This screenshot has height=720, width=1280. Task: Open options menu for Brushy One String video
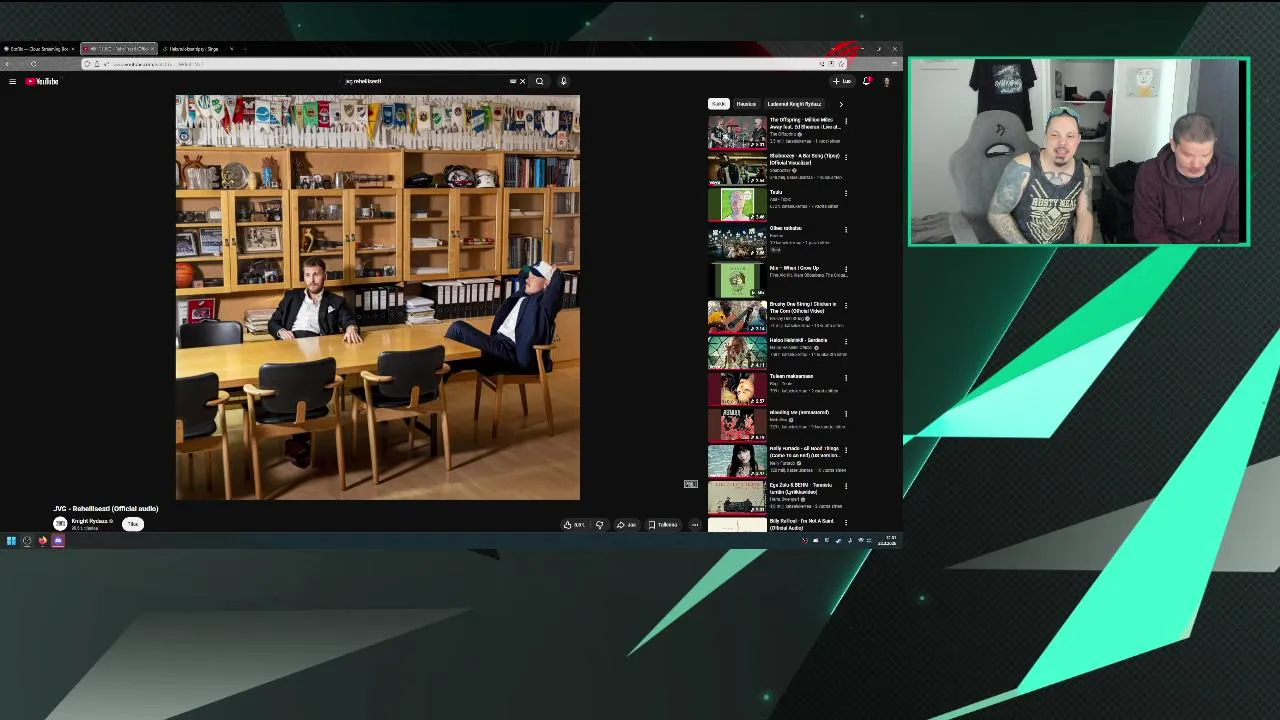tap(846, 305)
